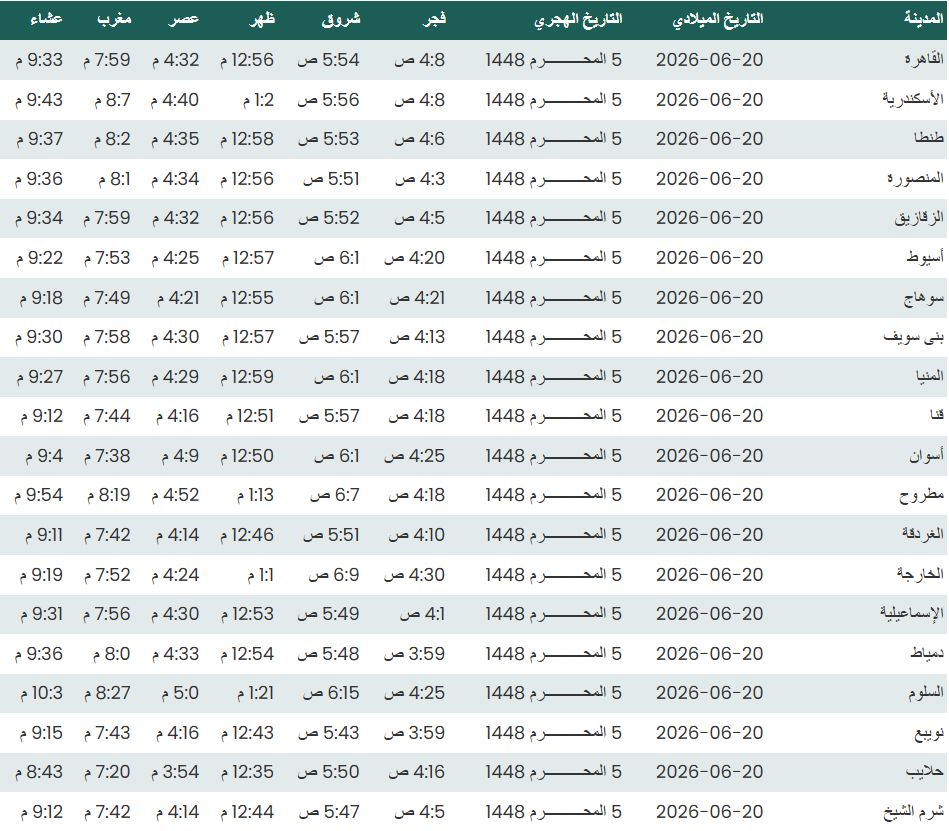This screenshot has width=949, height=831.
Task: Click Ismailia's Fajr time 4:1 ص
Action: (422, 614)
